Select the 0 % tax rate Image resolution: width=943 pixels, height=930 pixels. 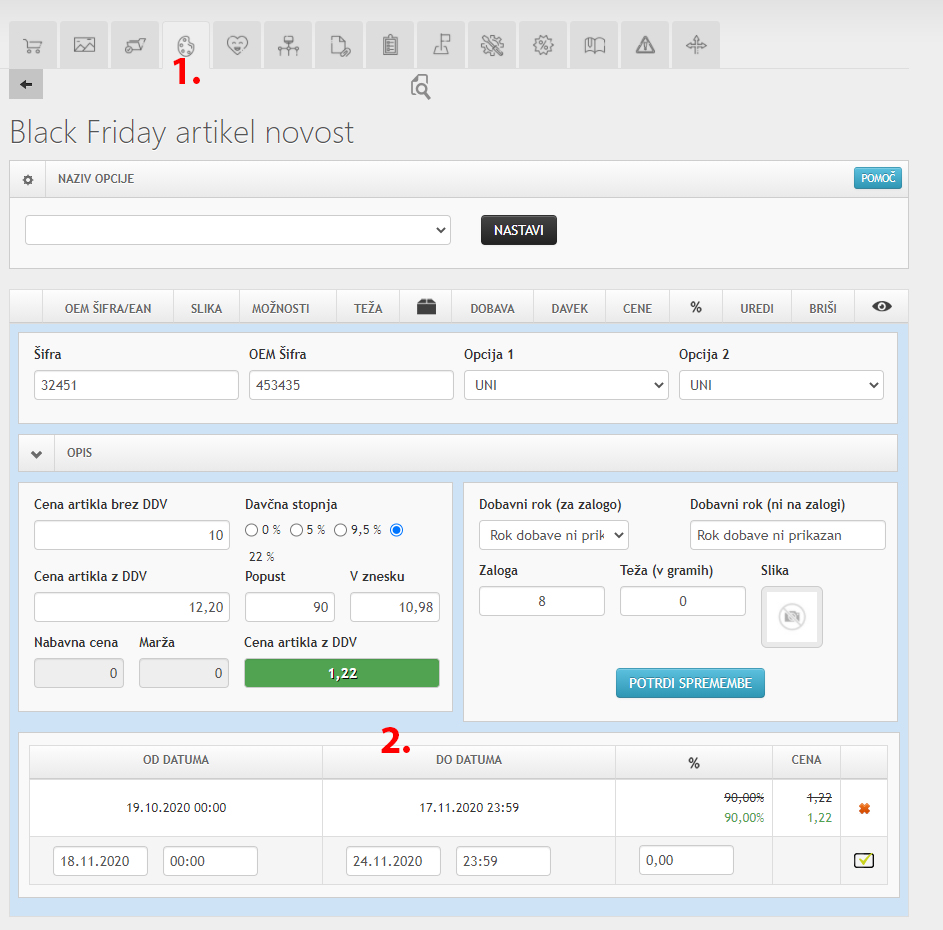251,530
